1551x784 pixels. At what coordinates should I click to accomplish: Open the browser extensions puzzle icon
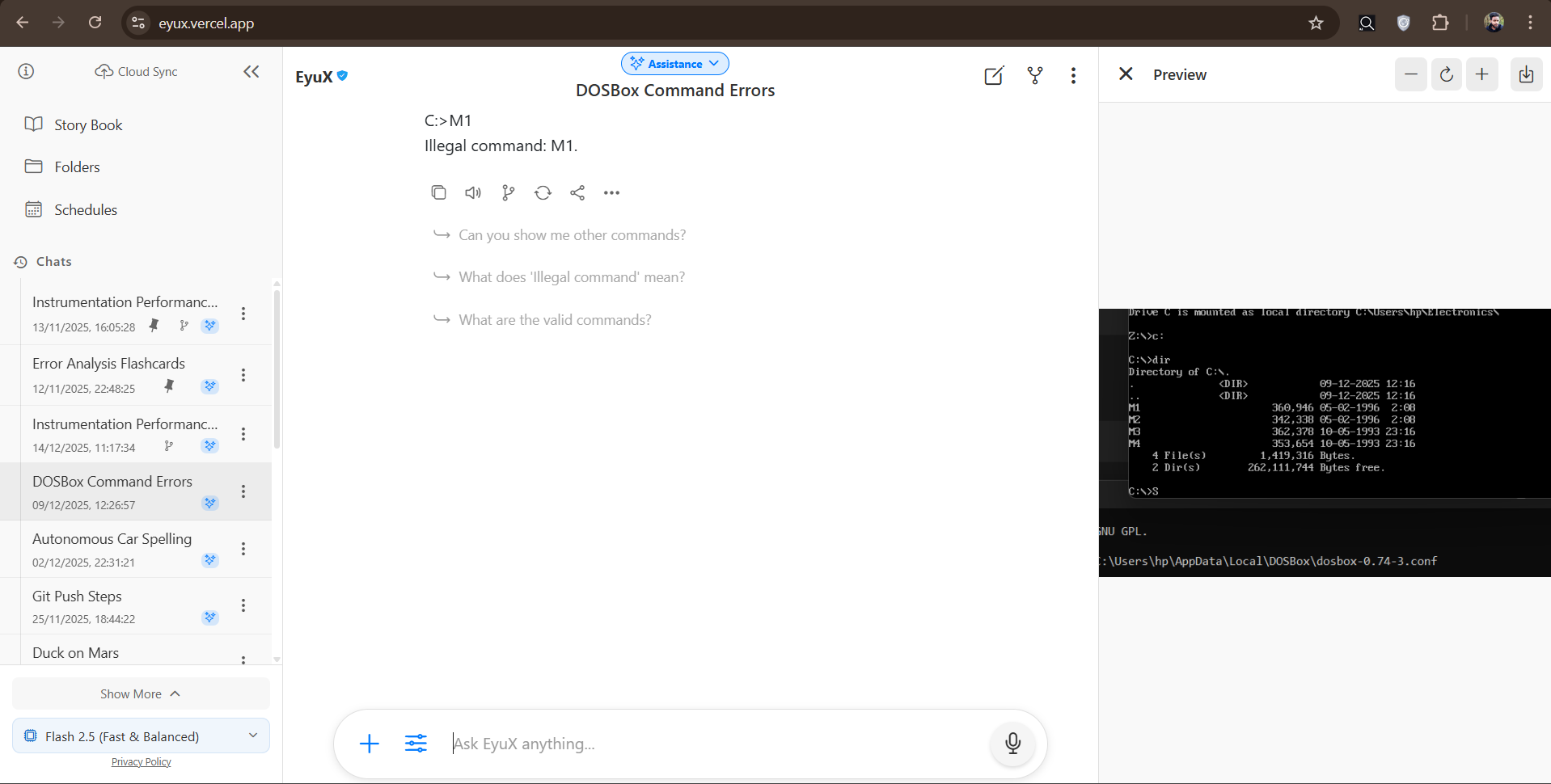coord(1440,23)
